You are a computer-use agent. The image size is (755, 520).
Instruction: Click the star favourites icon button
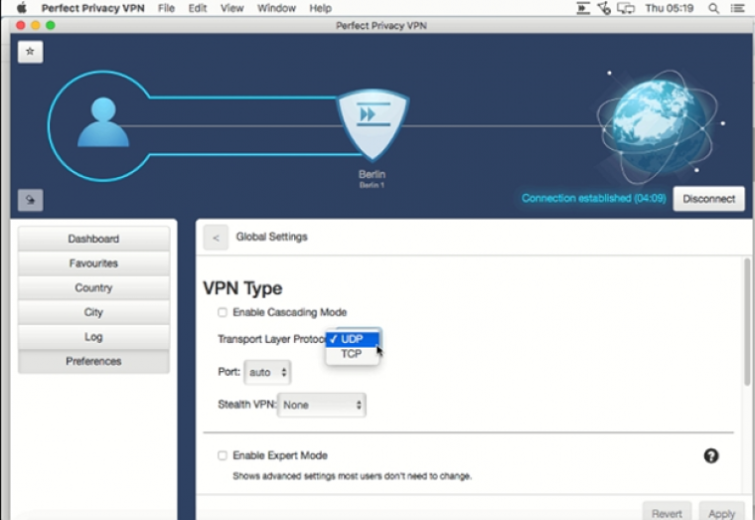click(30, 52)
